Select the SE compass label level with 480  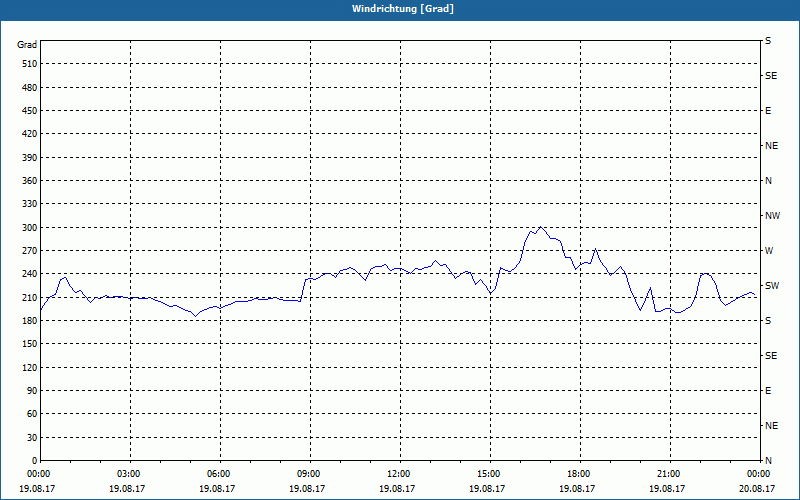(771, 76)
